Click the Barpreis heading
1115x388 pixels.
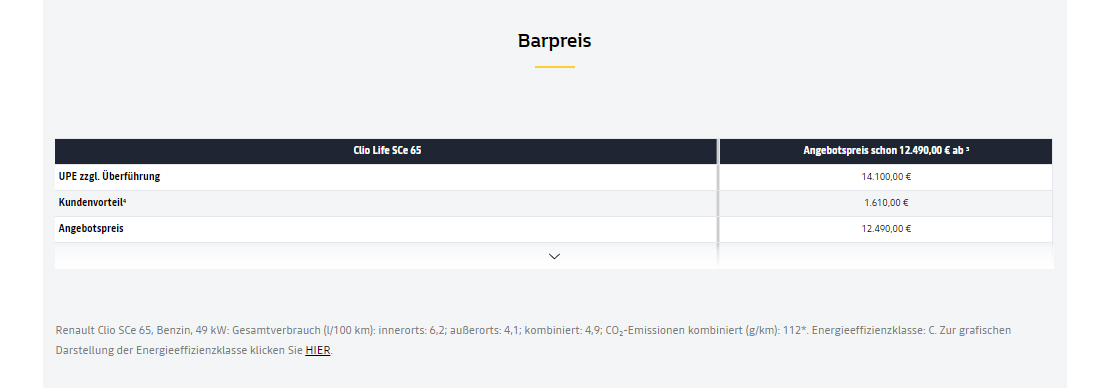point(555,41)
